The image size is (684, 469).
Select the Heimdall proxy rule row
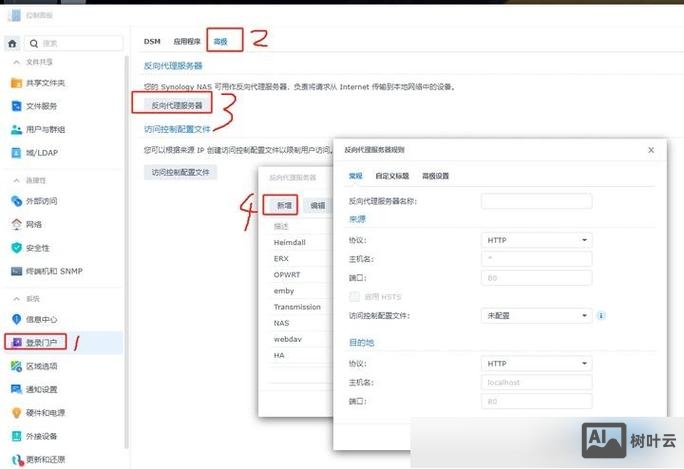301,243
